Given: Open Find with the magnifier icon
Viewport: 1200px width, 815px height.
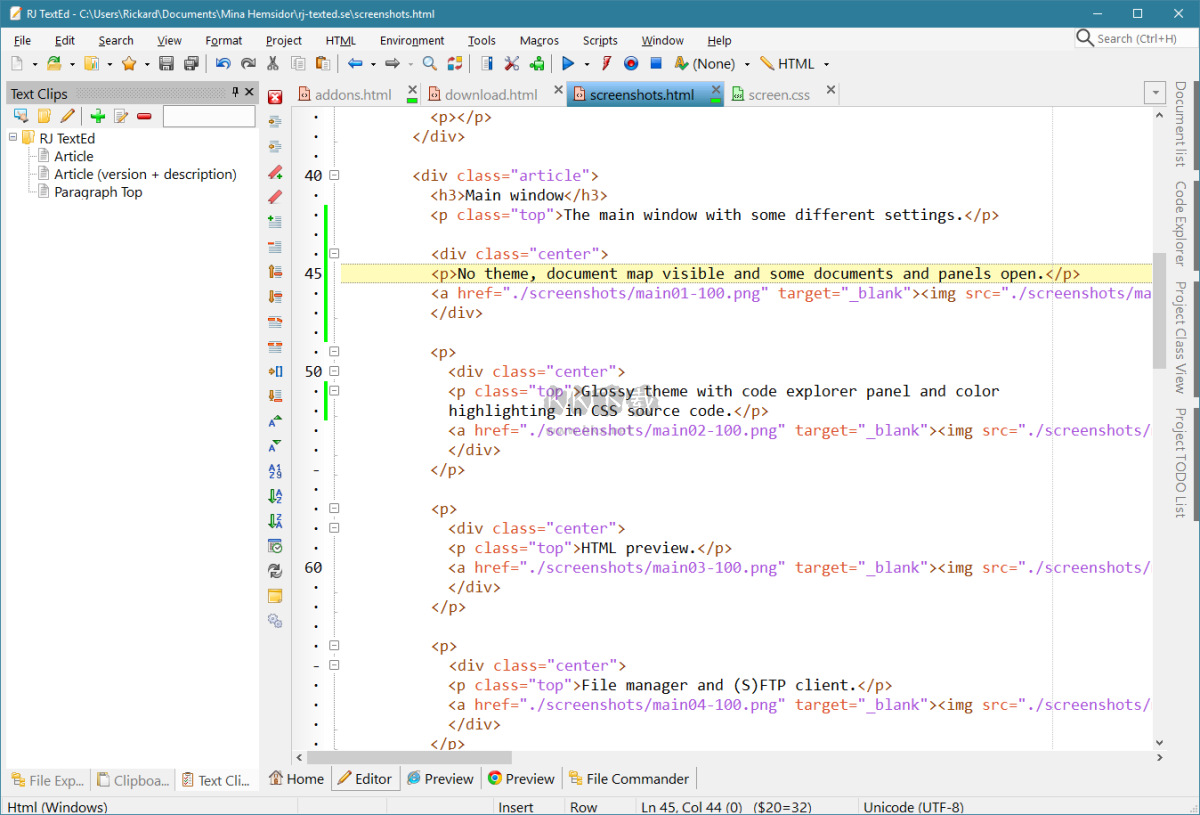Looking at the screenshot, I should point(429,63).
